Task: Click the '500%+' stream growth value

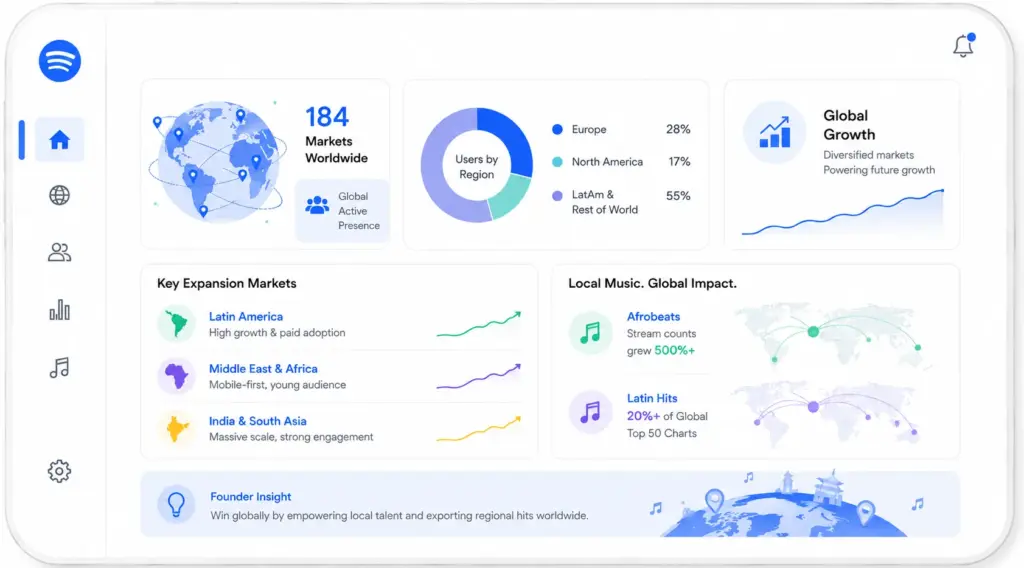Action: [x=675, y=351]
